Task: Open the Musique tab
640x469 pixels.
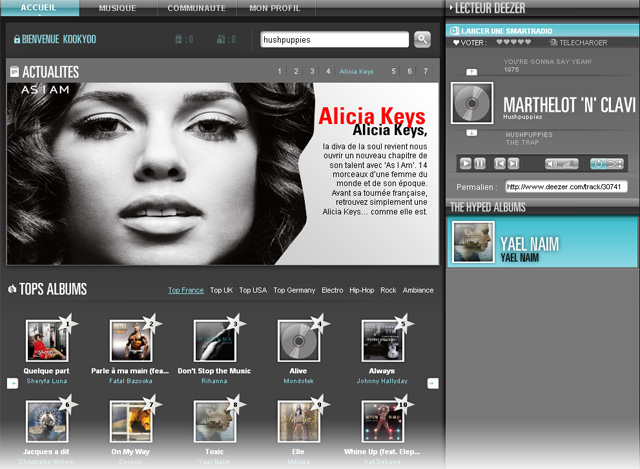Action: point(118,7)
